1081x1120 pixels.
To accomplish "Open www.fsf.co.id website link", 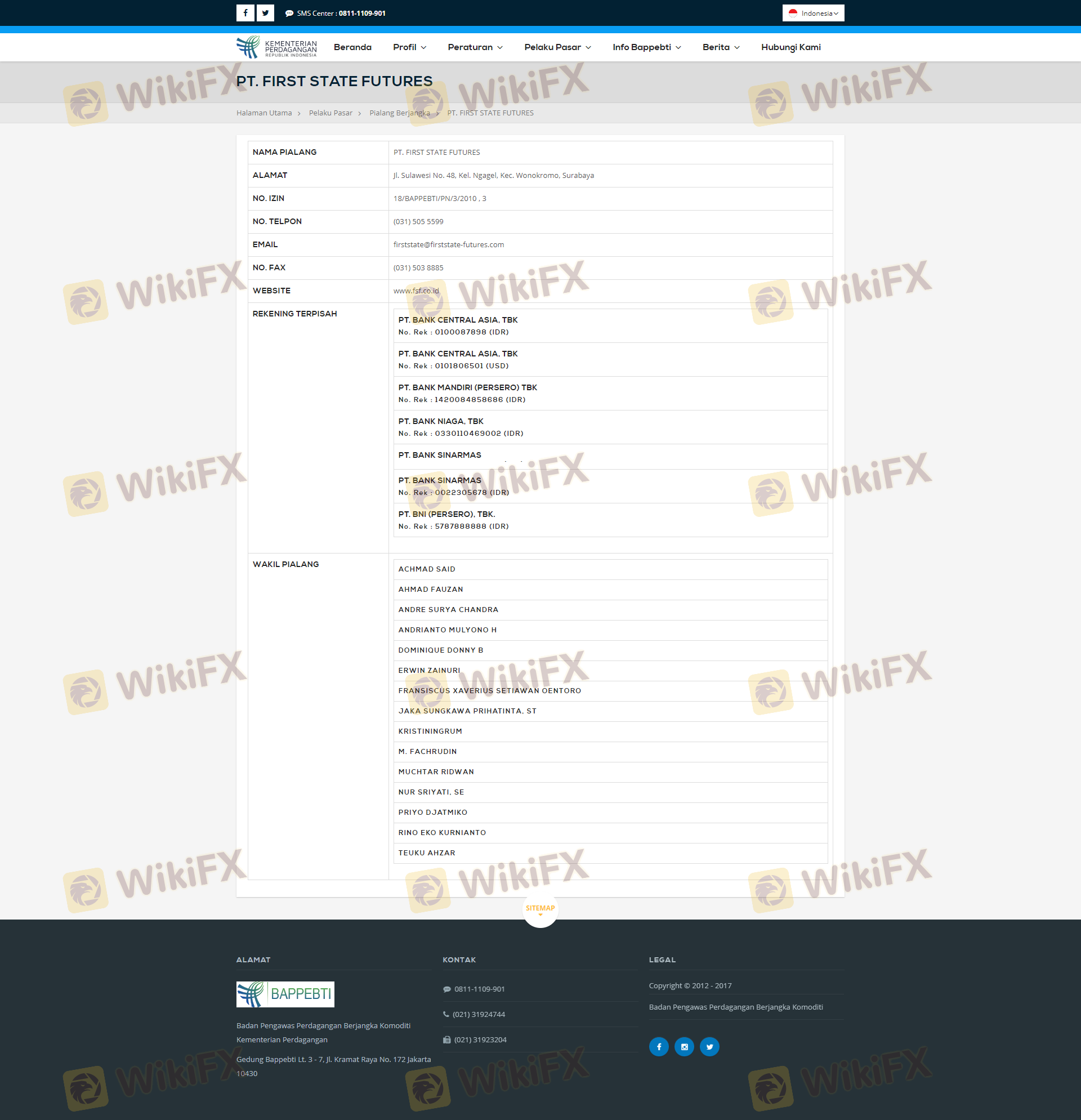I will click(x=416, y=291).
